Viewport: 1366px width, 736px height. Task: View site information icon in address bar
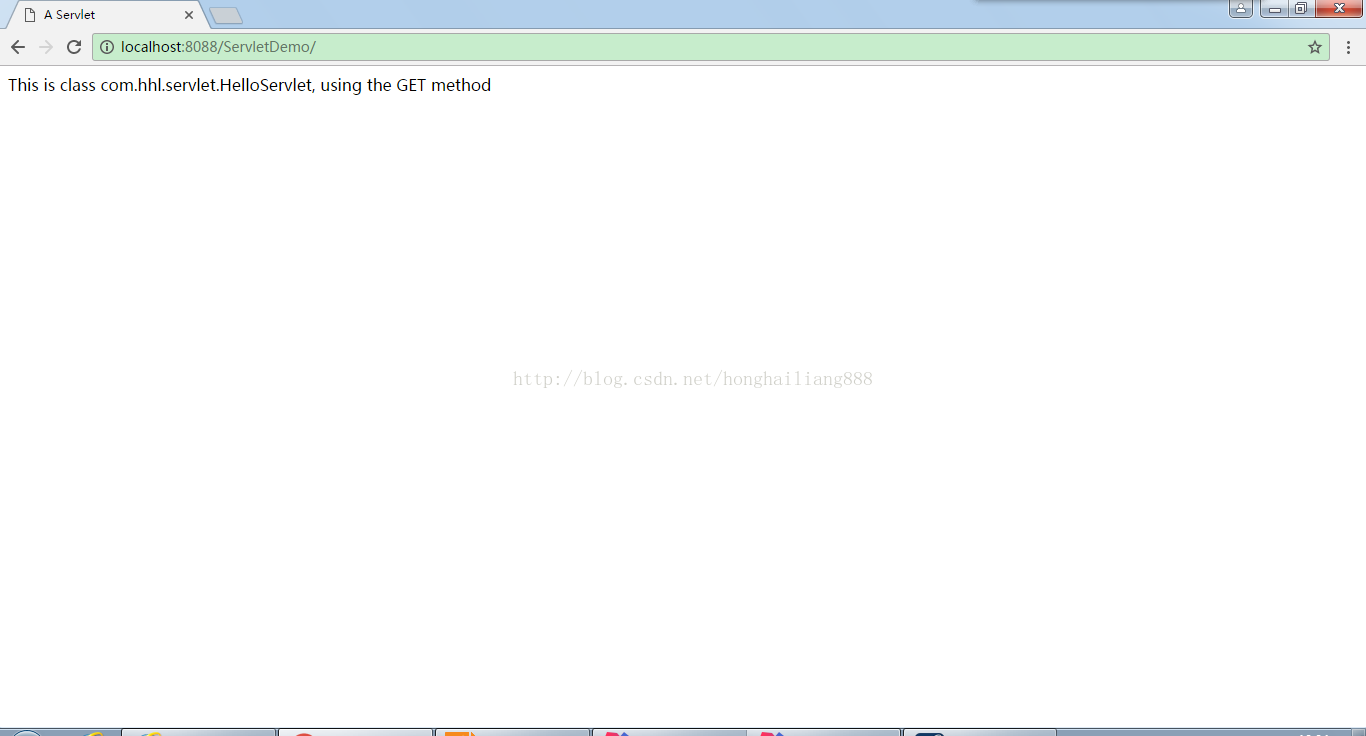[x=107, y=47]
